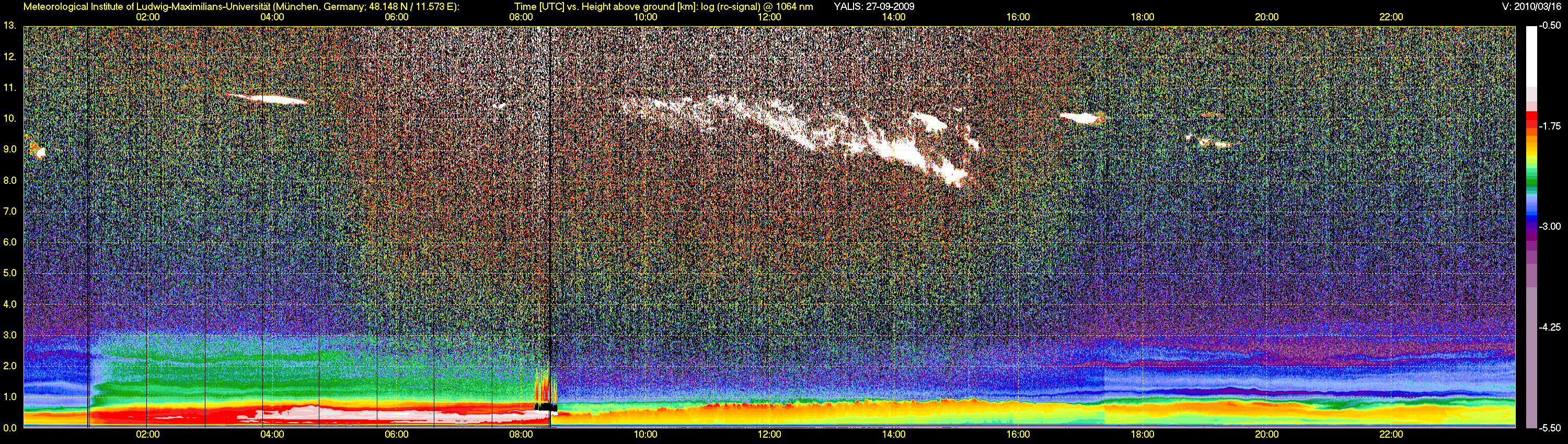Click the small white cloud near 17:00 at 10 km
Image resolution: width=1568 pixels, height=444 pixels.
pyautogui.click(x=1082, y=118)
